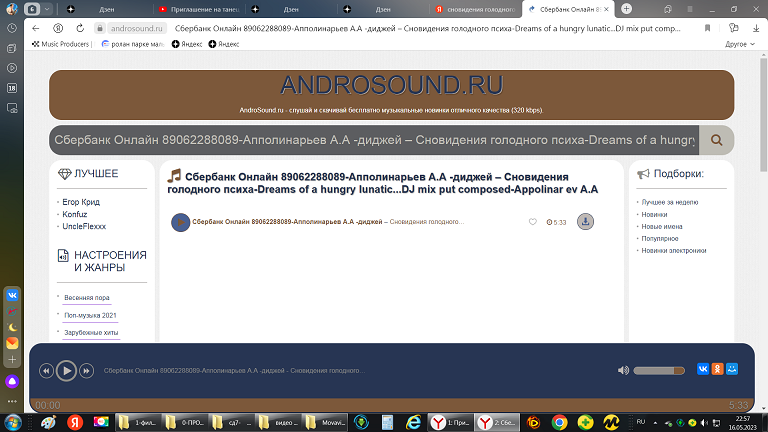Open Лучшее за неделю collection
This screenshot has width=768, height=432.
670,202
